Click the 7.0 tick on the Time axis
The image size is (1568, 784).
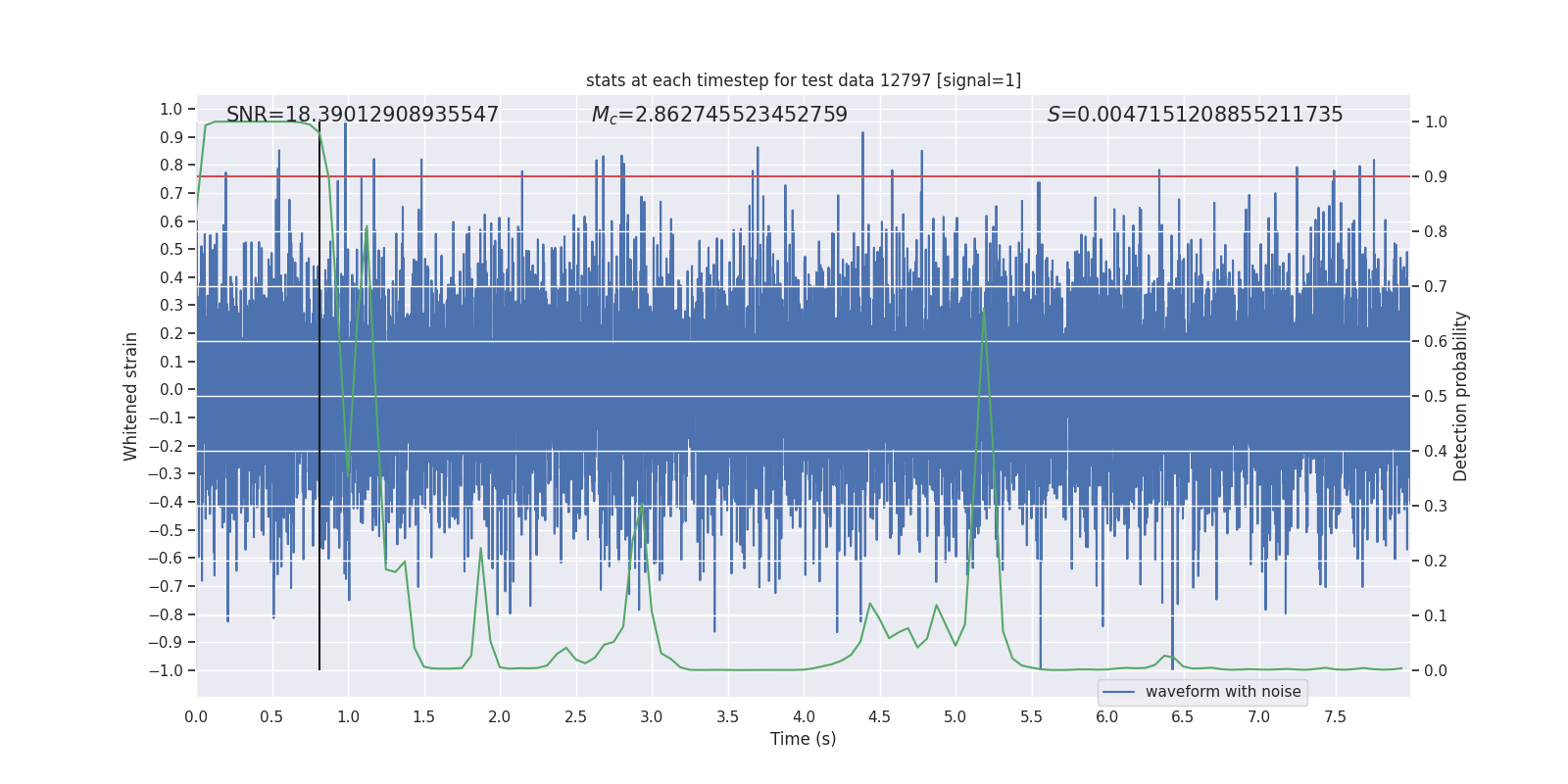coord(1259,716)
